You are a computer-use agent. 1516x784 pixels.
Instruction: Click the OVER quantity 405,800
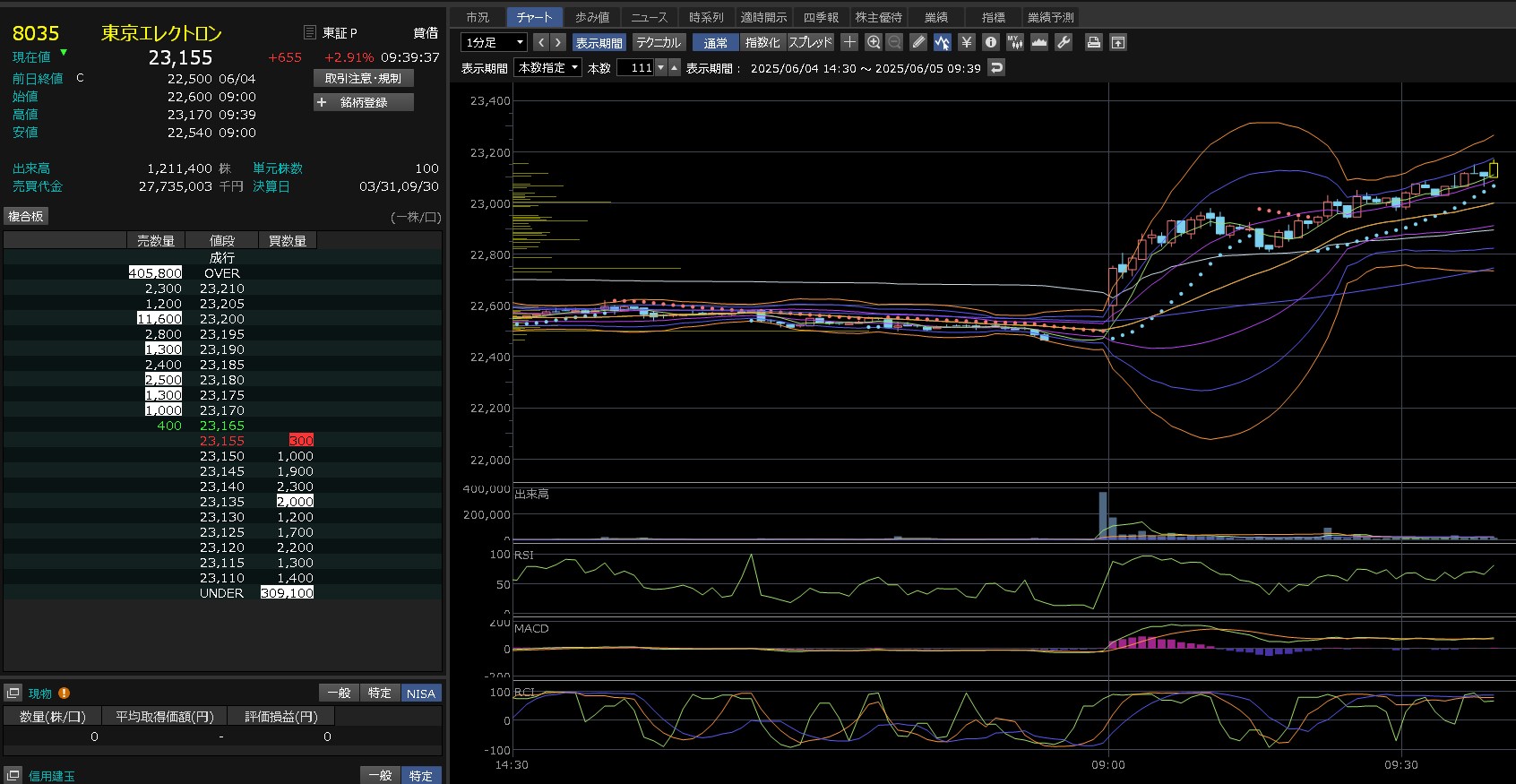155,273
